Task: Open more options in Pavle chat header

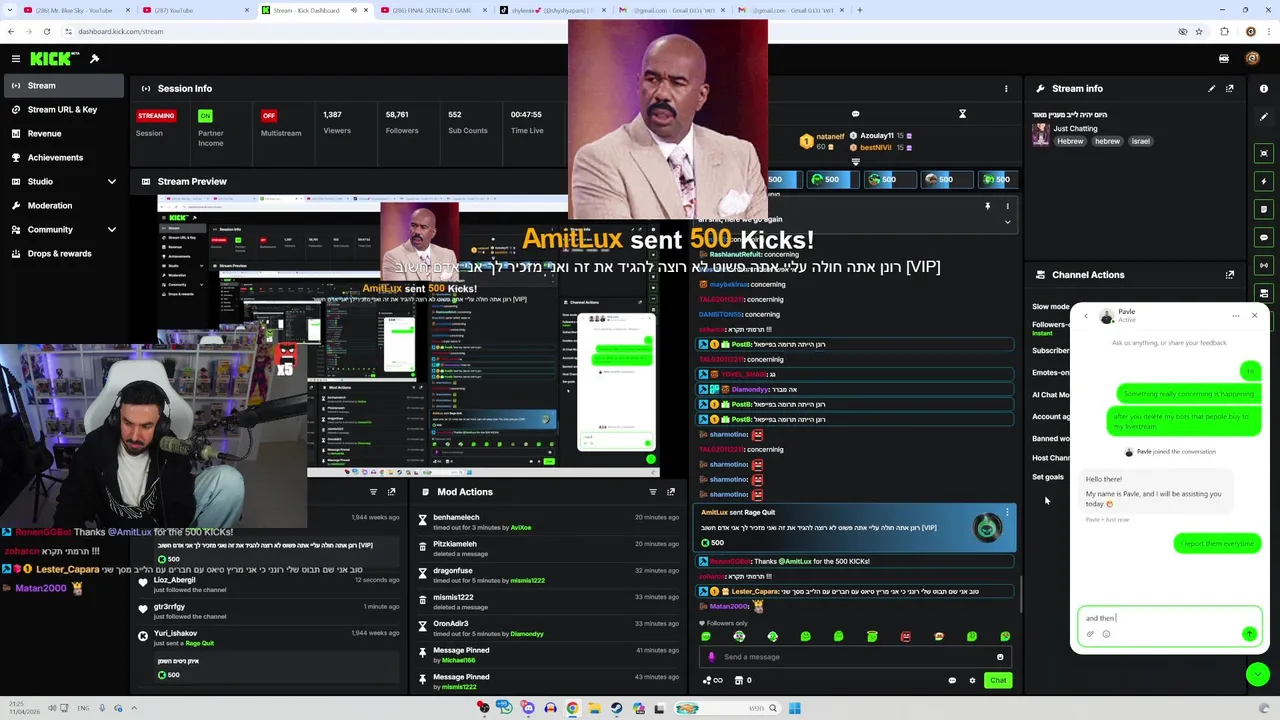Action: pyautogui.click(x=1236, y=315)
